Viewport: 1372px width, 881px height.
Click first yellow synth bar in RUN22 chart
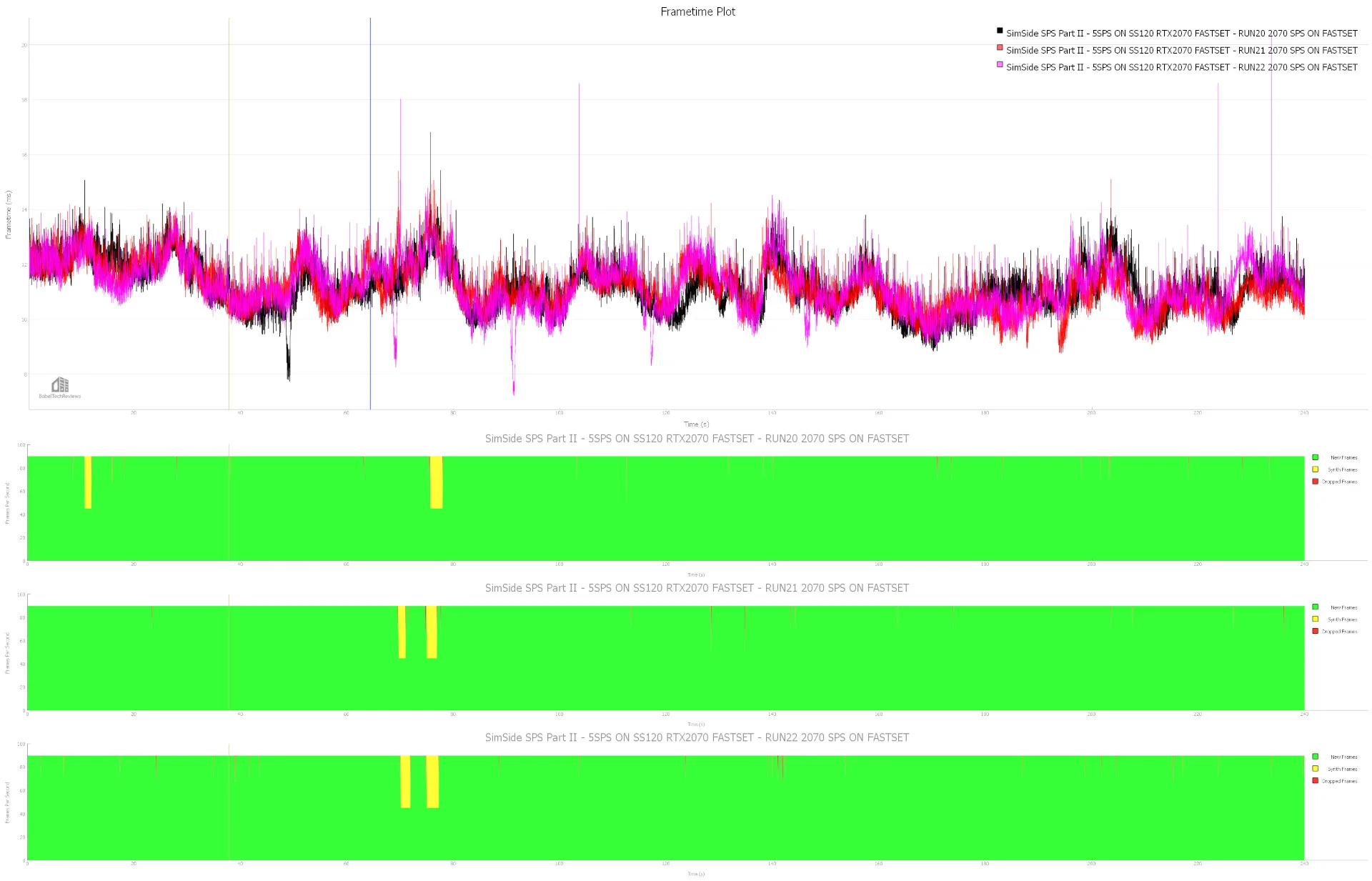pos(405,782)
